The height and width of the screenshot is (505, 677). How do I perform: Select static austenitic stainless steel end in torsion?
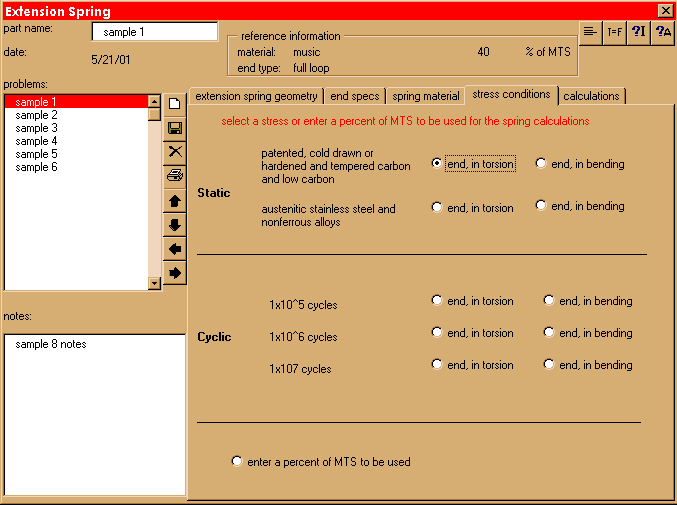(437, 208)
